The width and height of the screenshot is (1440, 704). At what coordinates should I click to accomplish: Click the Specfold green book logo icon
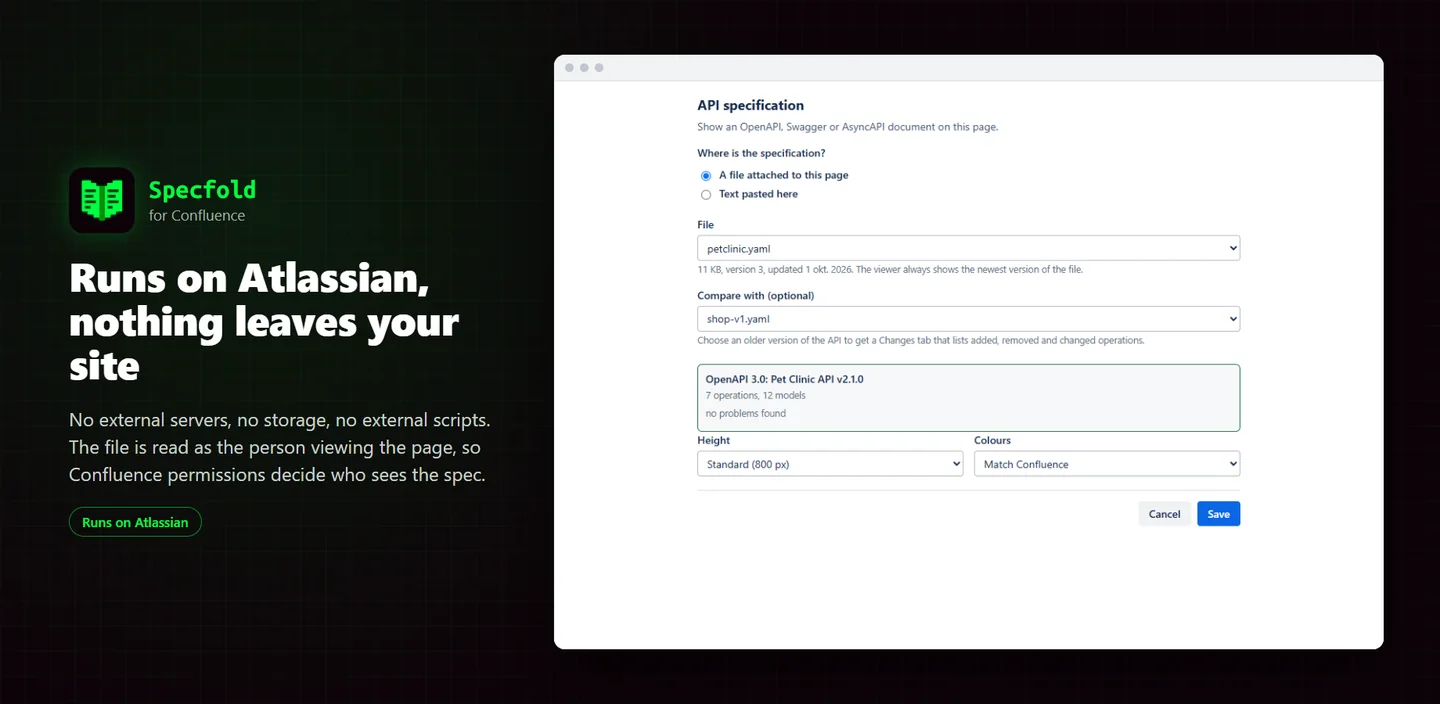102,200
